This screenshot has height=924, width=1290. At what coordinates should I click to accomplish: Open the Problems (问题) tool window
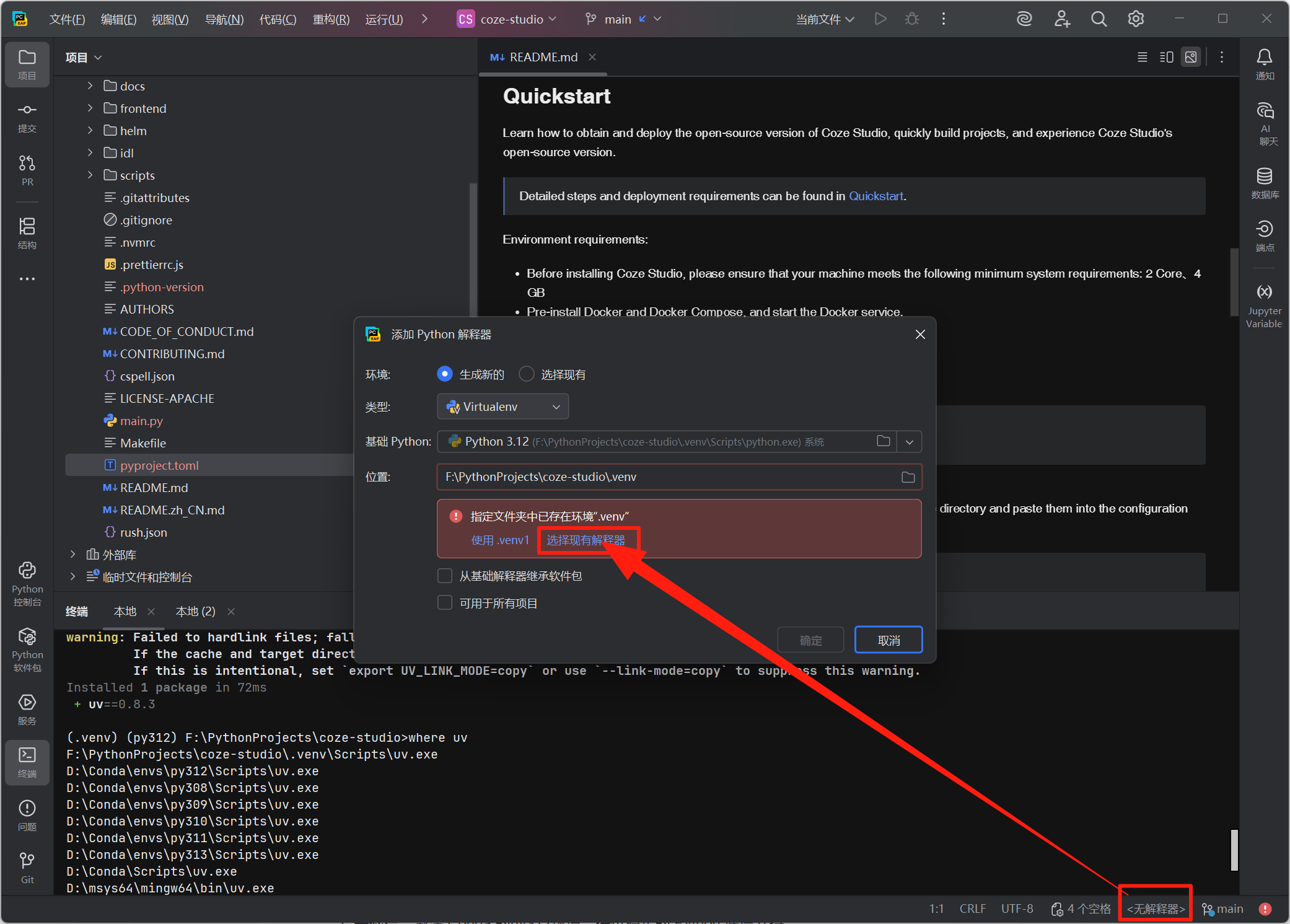27,816
